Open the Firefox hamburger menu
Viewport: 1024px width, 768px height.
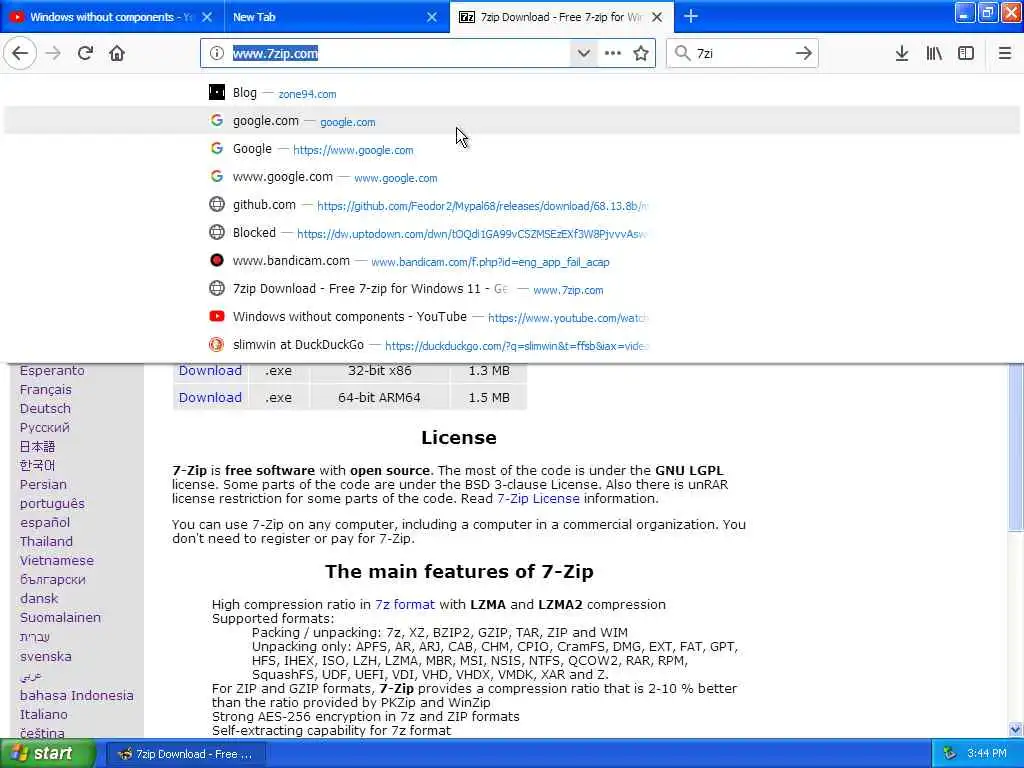(x=1004, y=54)
